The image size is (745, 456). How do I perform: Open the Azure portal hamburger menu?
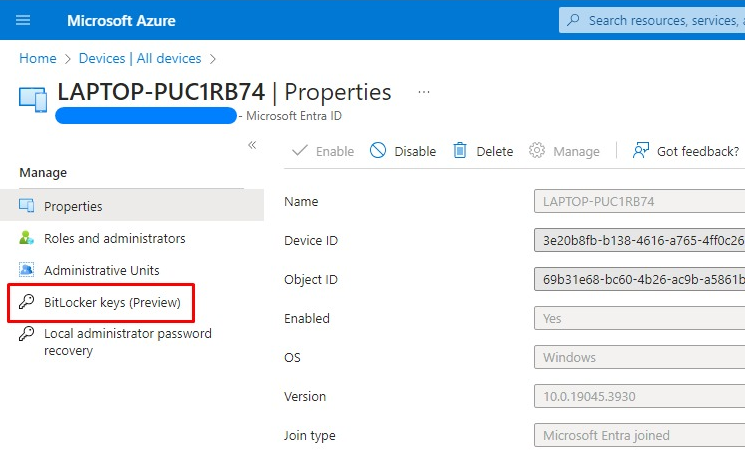pyautogui.click(x=23, y=20)
